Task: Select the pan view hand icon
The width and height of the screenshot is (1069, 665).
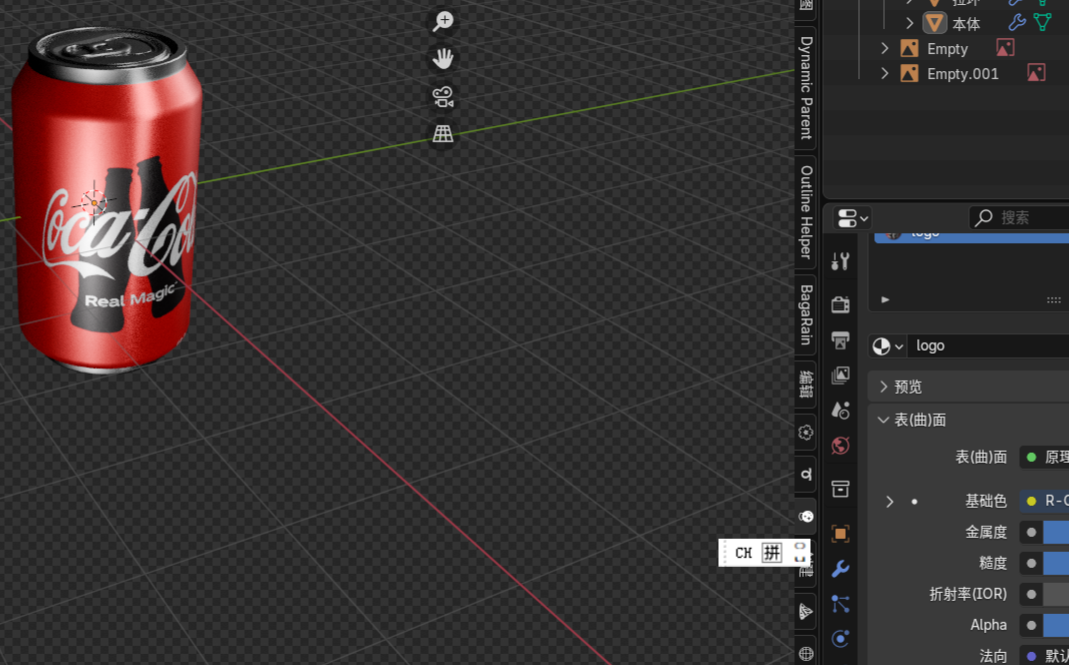Action: click(443, 59)
